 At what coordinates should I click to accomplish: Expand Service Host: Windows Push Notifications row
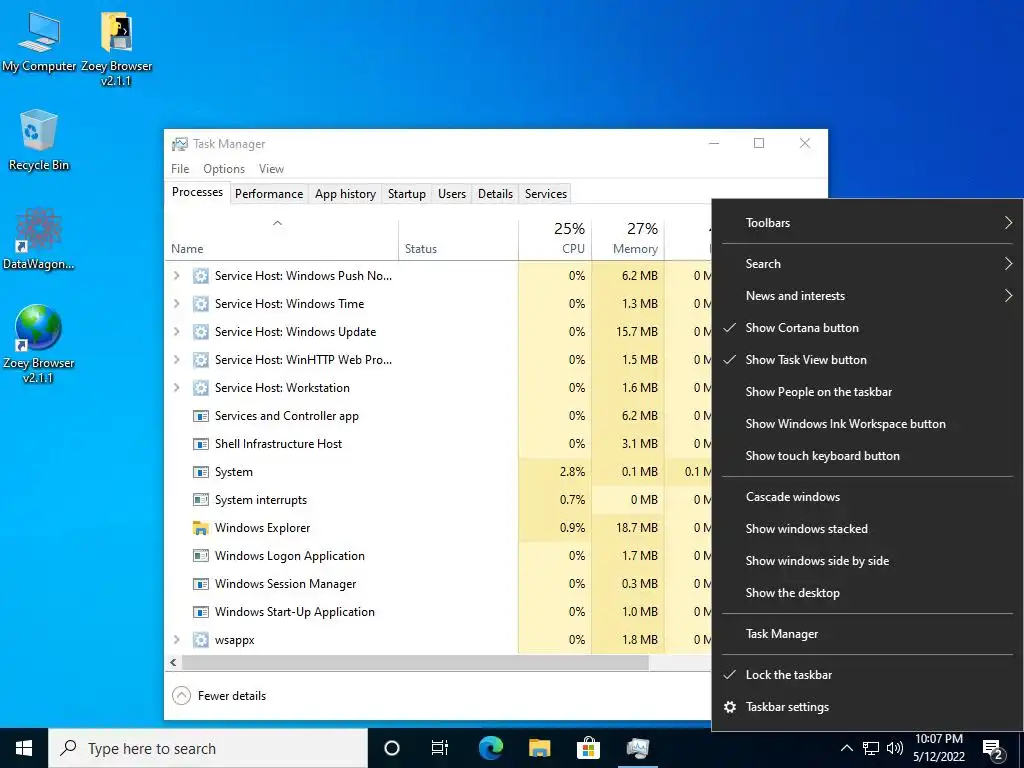pyautogui.click(x=176, y=276)
